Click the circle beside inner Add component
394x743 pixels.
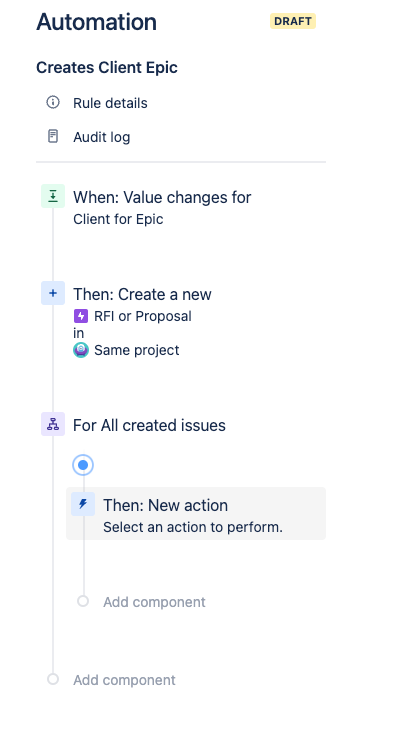83,601
